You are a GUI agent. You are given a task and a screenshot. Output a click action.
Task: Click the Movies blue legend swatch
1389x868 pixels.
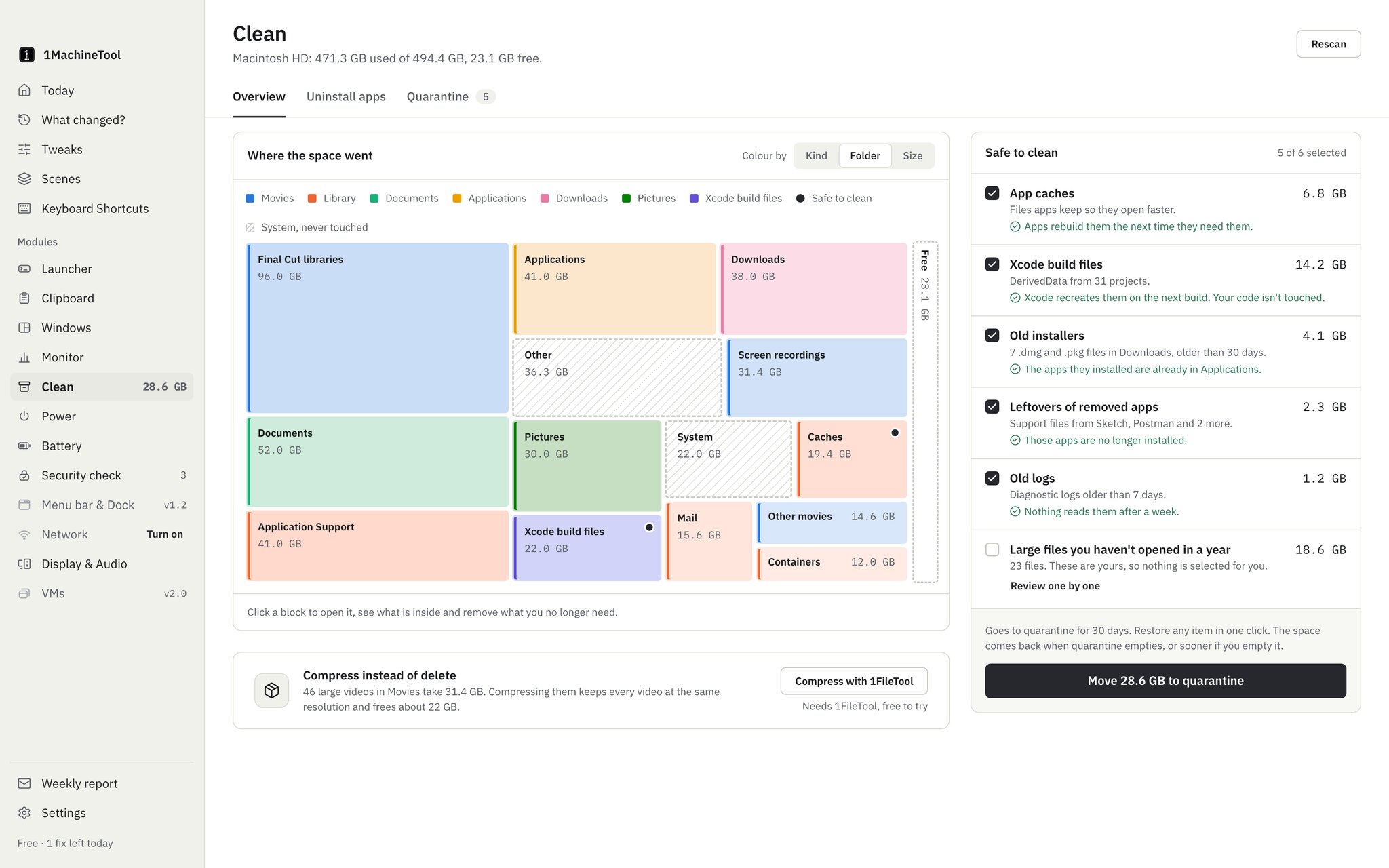[x=250, y=199]
